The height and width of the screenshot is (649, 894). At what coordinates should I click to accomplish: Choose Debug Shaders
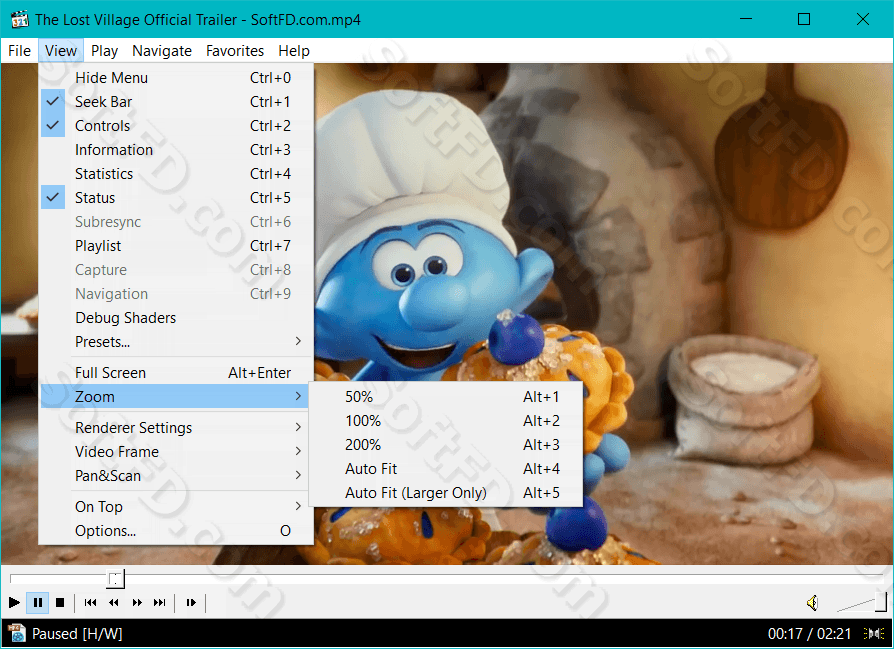click(176, 317)
